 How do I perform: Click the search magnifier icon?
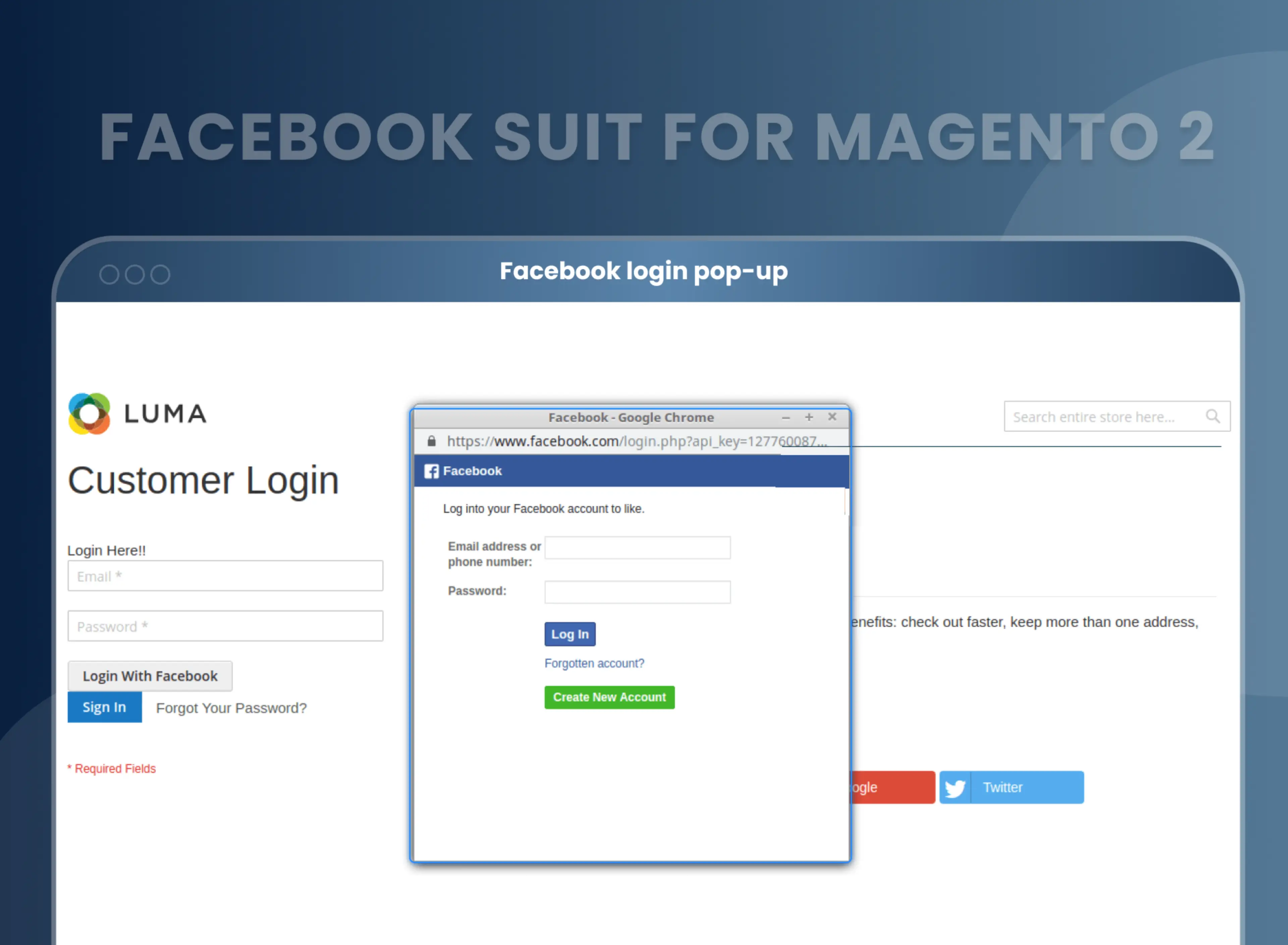[x=1213, y=416]
